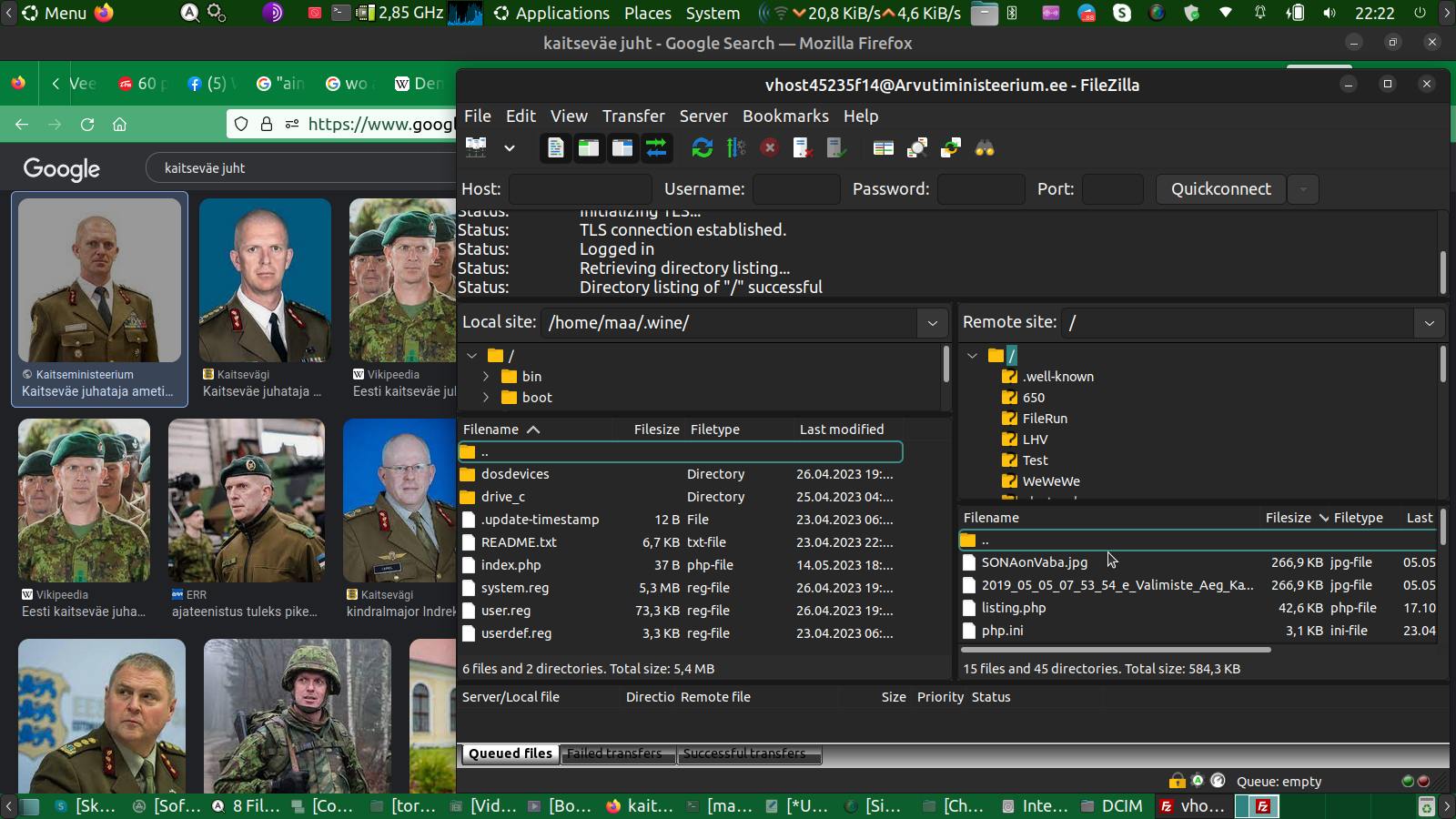Toggle the local directory tree view
The image size is (1456, 819).
(x=589, y=148)
